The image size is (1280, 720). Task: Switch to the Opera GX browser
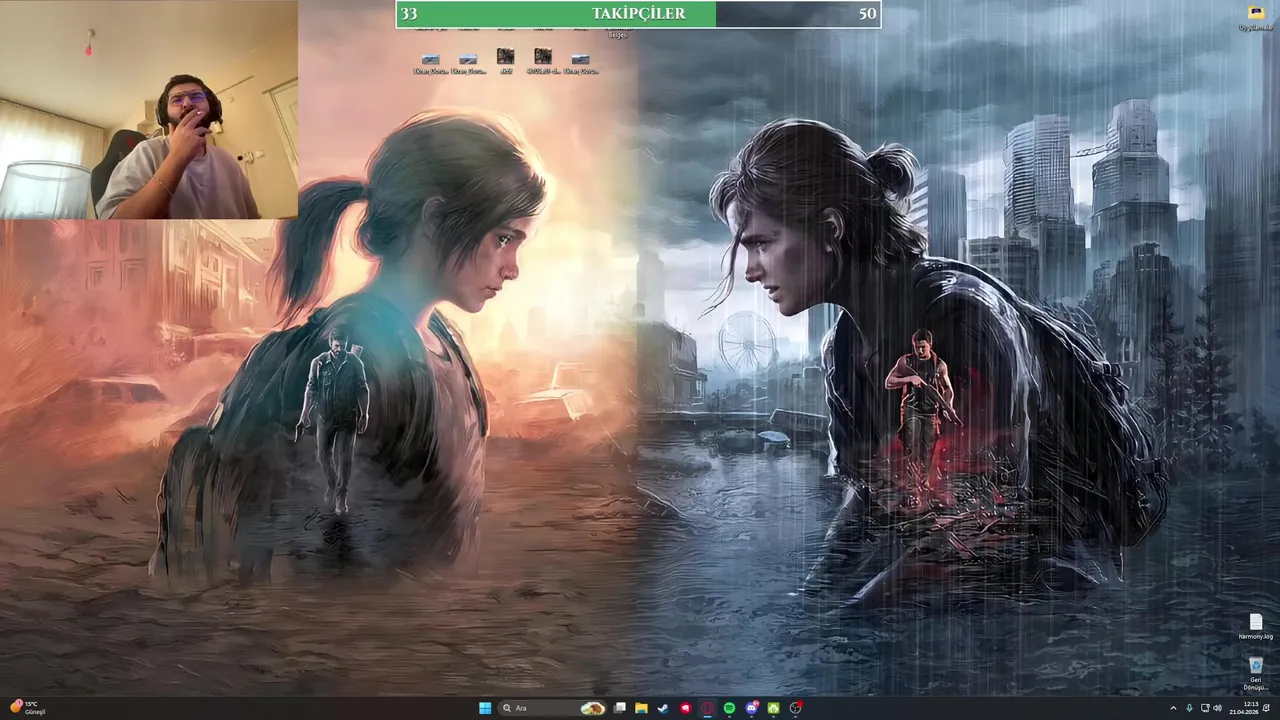708,708
